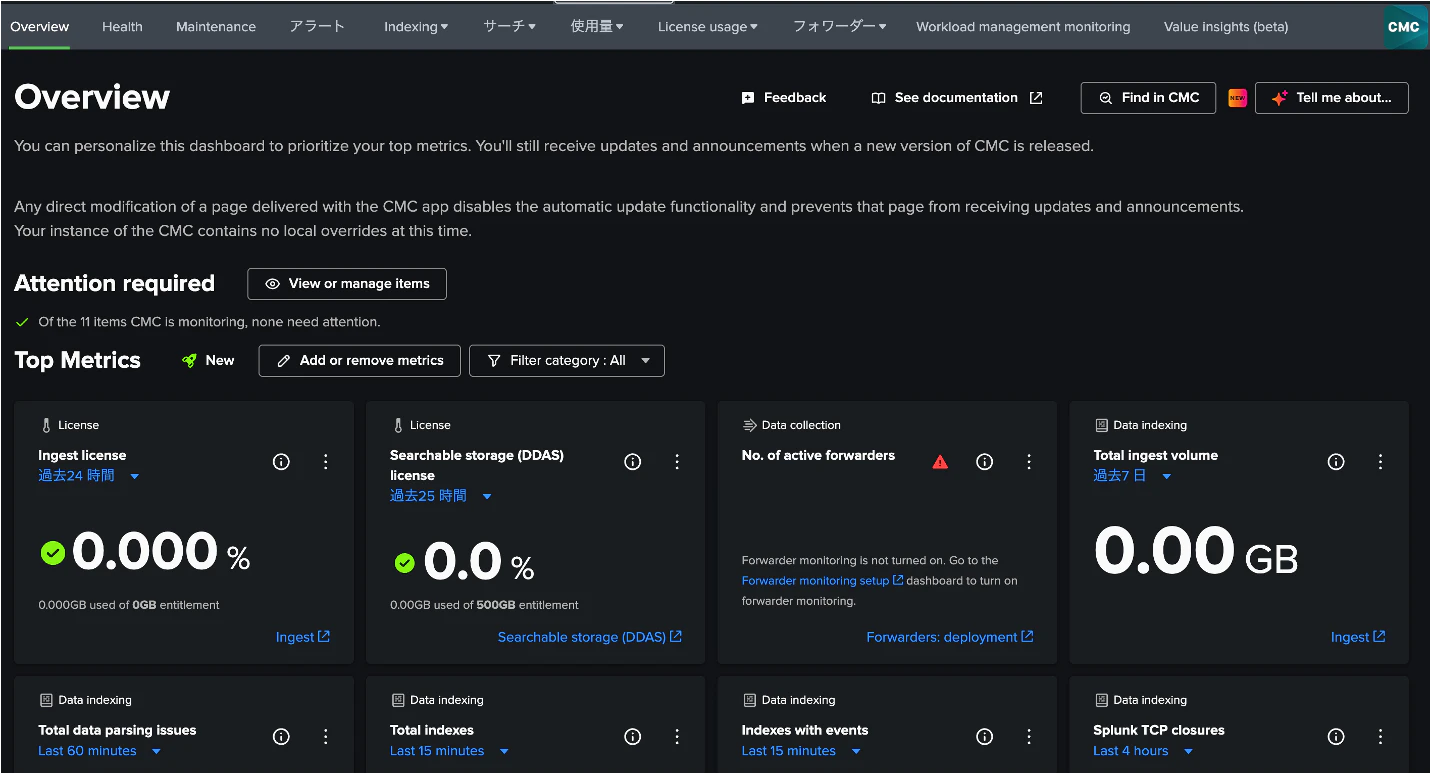The height and width of the screenshot is (774, 1430).
Task: Open the フォワーダー menu
Action: (x=840, y=27)
